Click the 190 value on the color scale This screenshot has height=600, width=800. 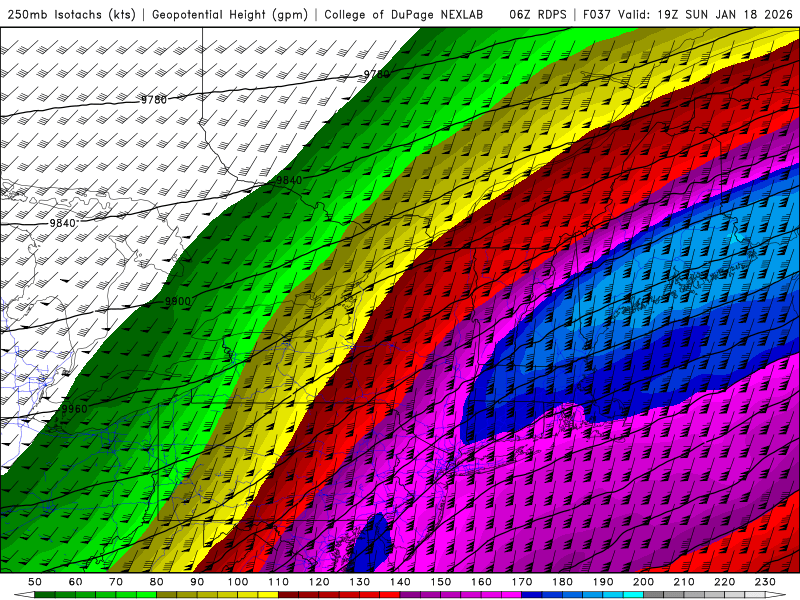pos(603,582)
